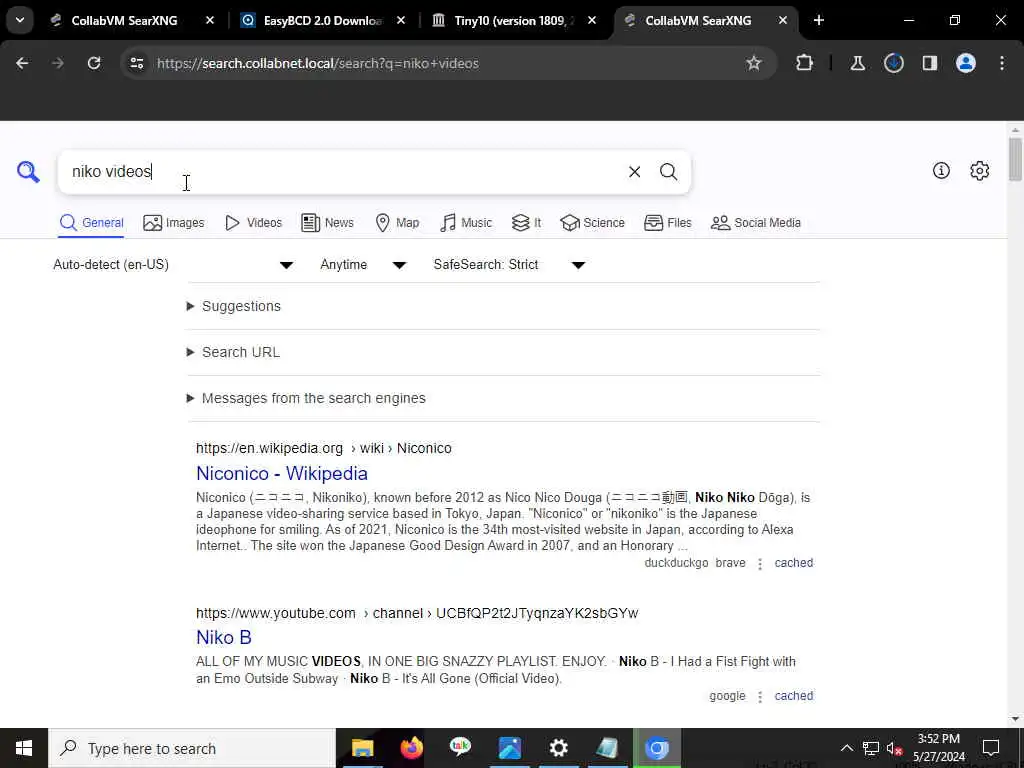
Task: Click into the niko videos search field
Action: coord(343,172)
